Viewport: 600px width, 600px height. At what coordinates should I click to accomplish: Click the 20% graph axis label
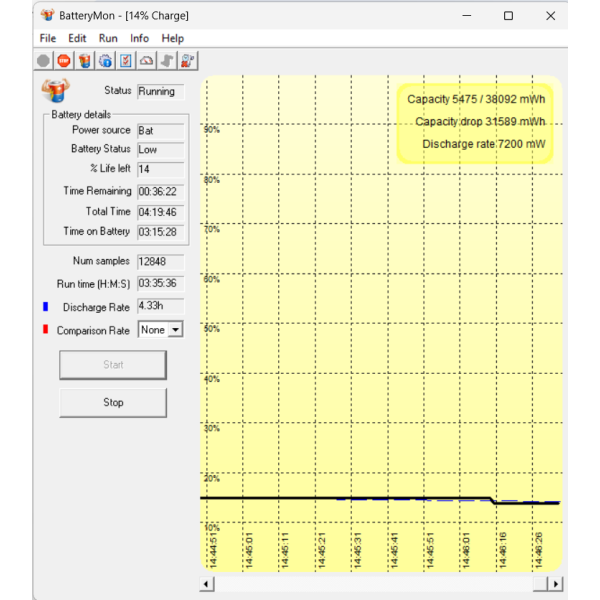click(x=212, y=478)
